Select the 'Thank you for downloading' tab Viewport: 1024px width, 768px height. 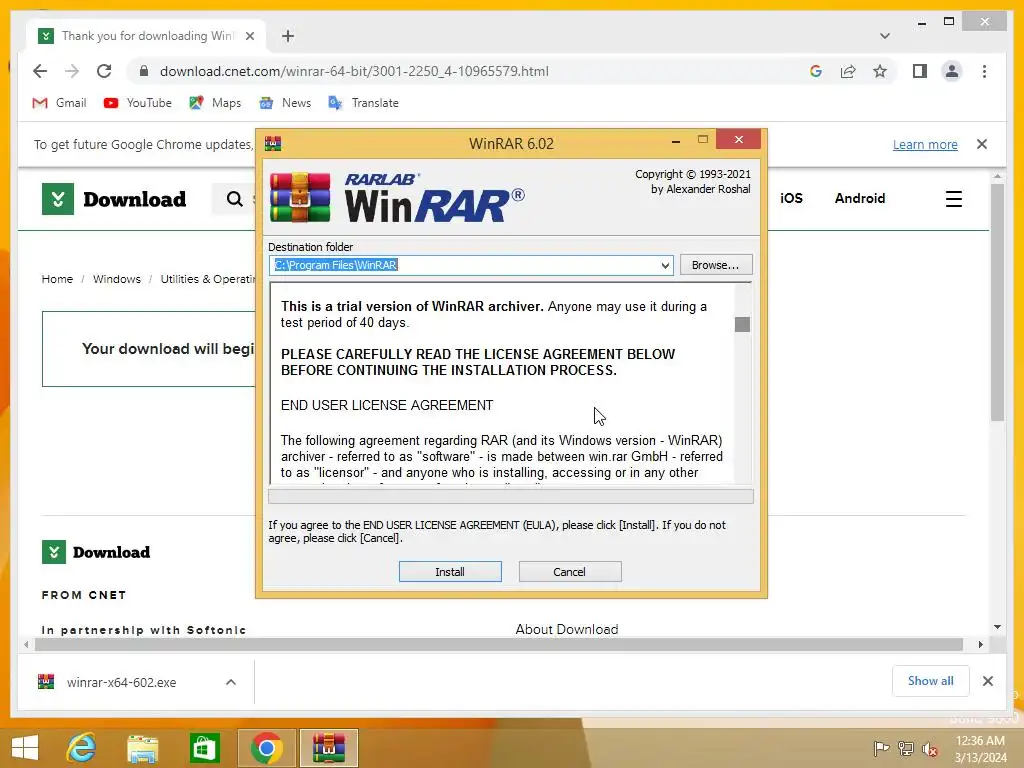[147, 36]
